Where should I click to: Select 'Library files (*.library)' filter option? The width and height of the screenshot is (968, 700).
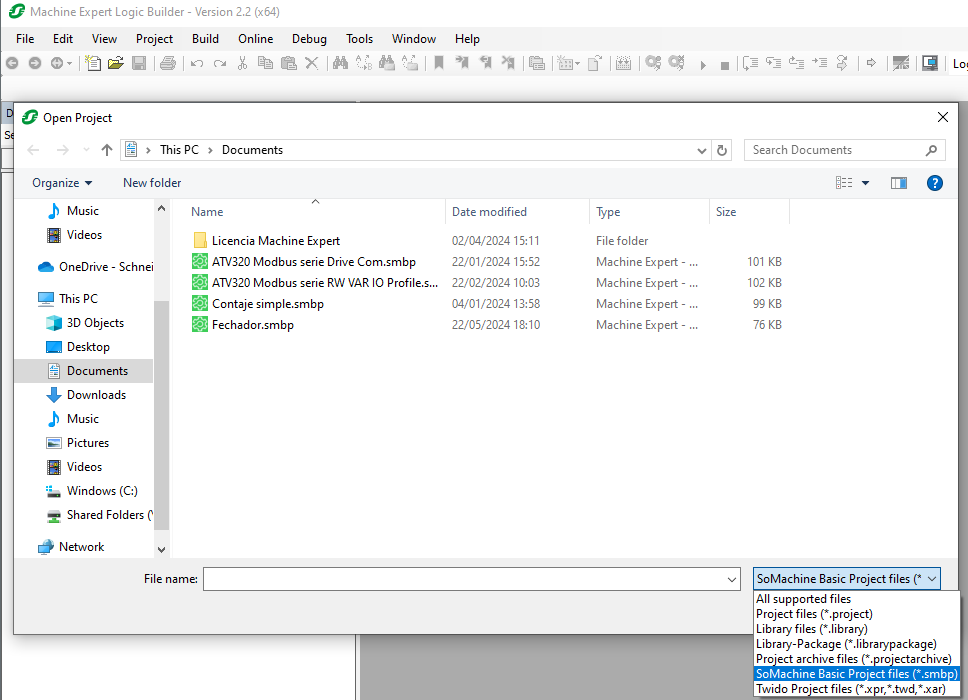pos(811,628)
